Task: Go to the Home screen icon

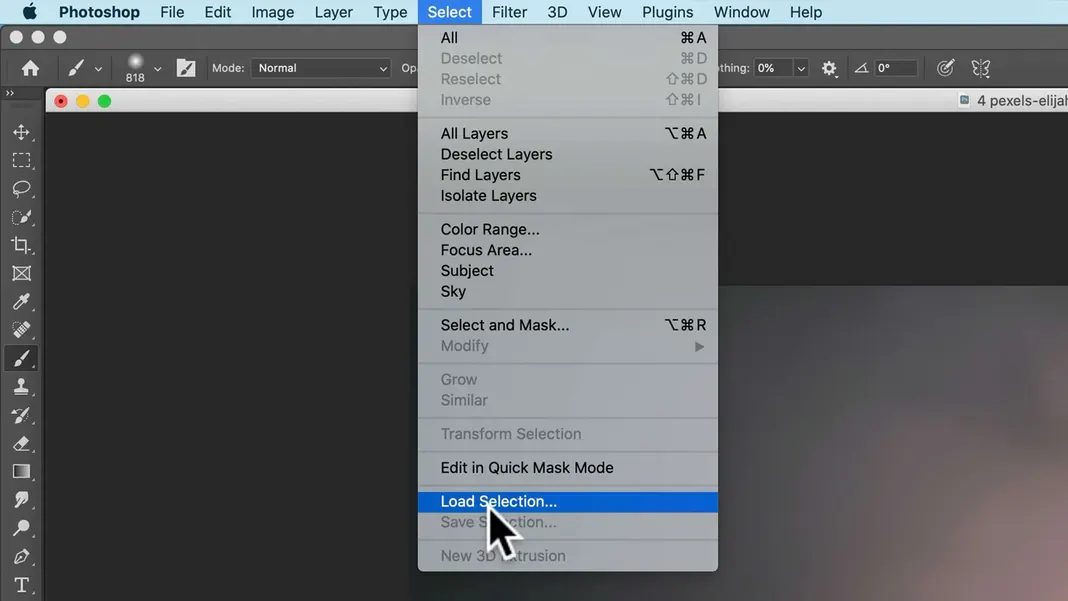Action: (x=30, y=68)
